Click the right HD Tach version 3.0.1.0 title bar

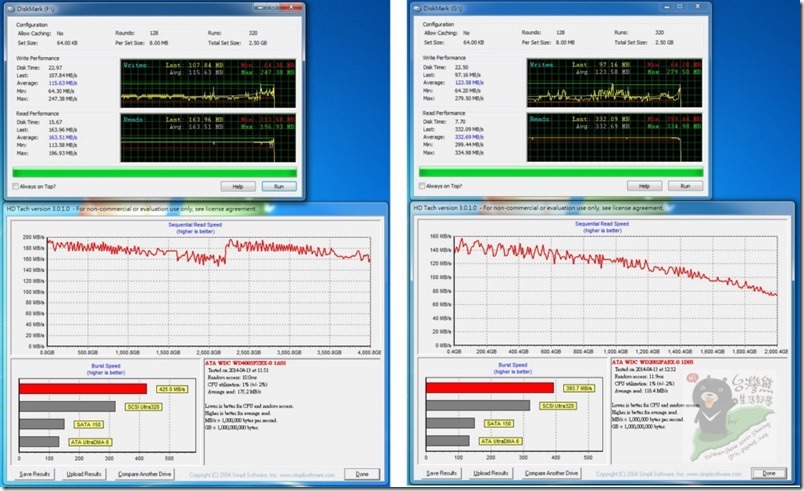click(x=602, y=208)
